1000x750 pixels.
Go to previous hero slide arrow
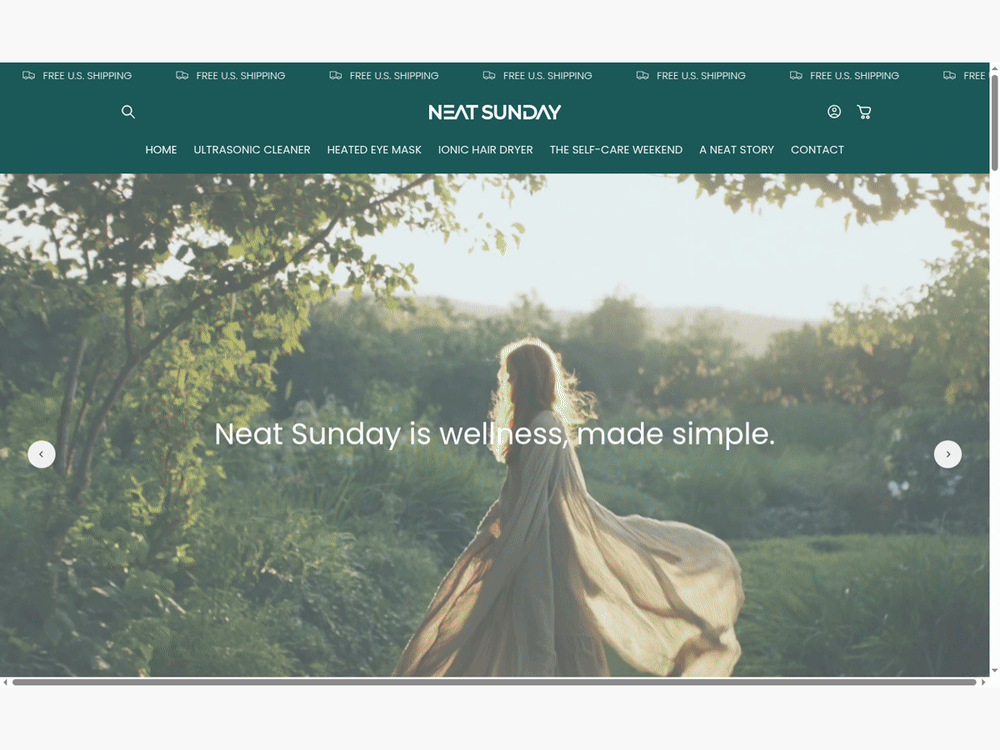41,455
